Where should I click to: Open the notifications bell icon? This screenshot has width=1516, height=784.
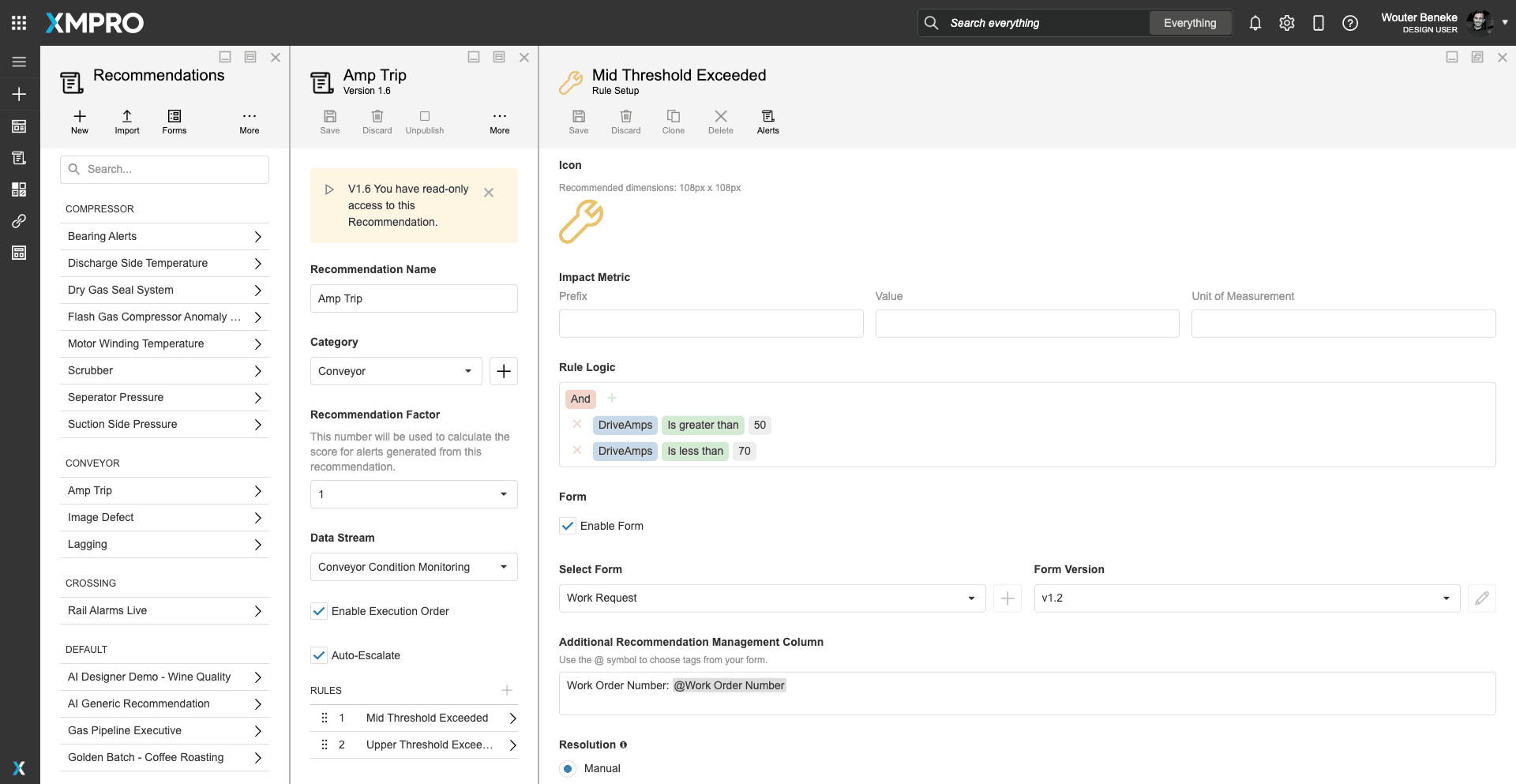(x=1255, y=23)
